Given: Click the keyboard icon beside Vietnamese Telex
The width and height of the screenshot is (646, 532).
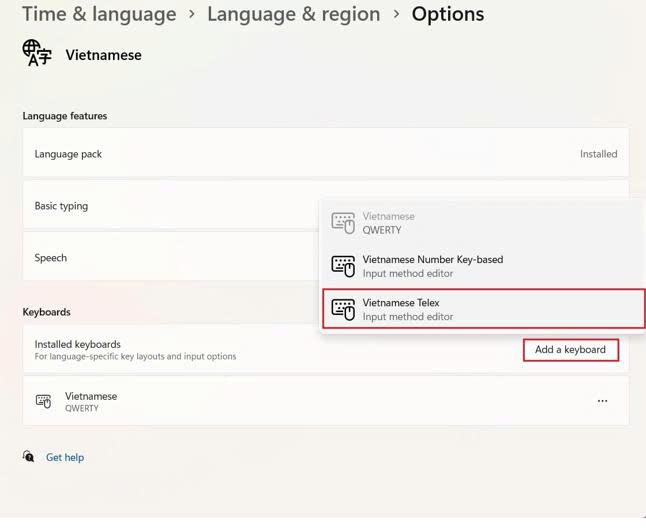Looking at the screenshot, I should coord(343,309).
